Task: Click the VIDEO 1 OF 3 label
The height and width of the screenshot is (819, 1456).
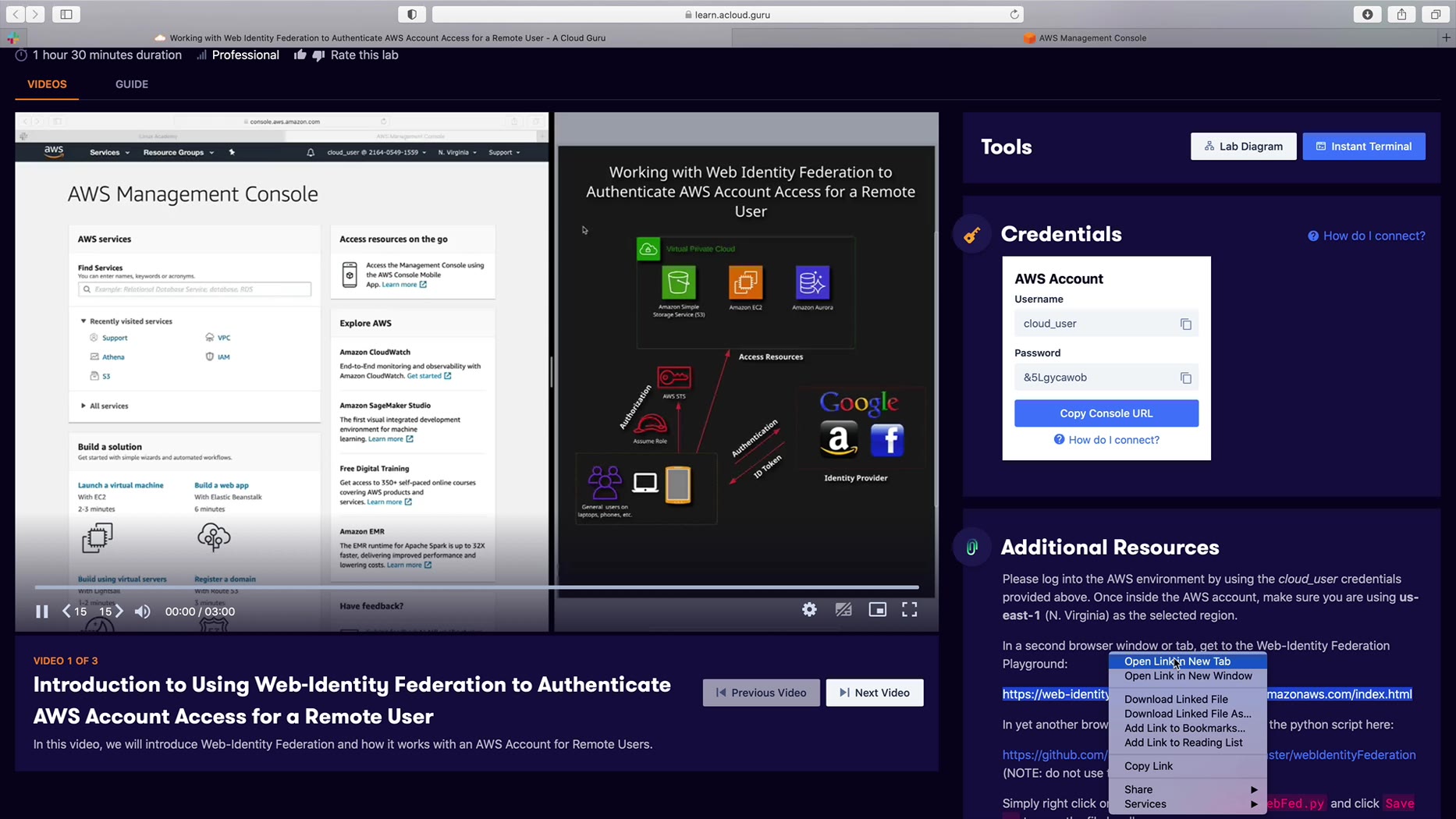Action: click(x=66, y=661)
